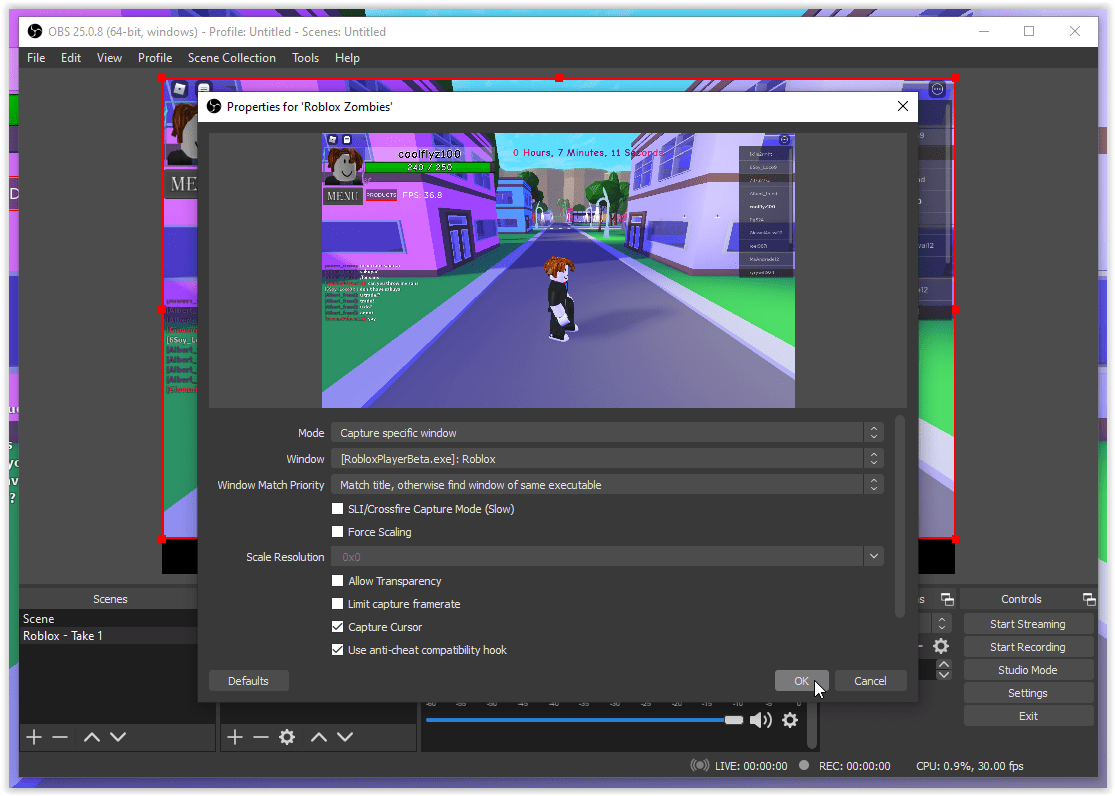The height and width of the screenshot is (796, 1115).
Task: Pop out the Controls dock
Action: tap(1088, 599)
